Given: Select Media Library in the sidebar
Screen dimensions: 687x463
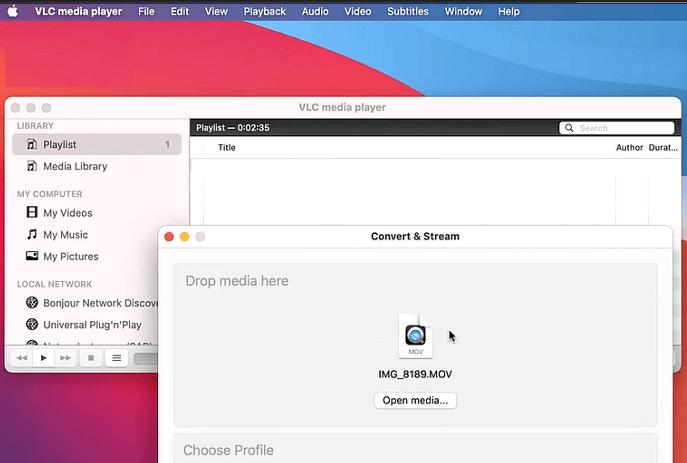Looking at the screenshot, I should point(97,166).
